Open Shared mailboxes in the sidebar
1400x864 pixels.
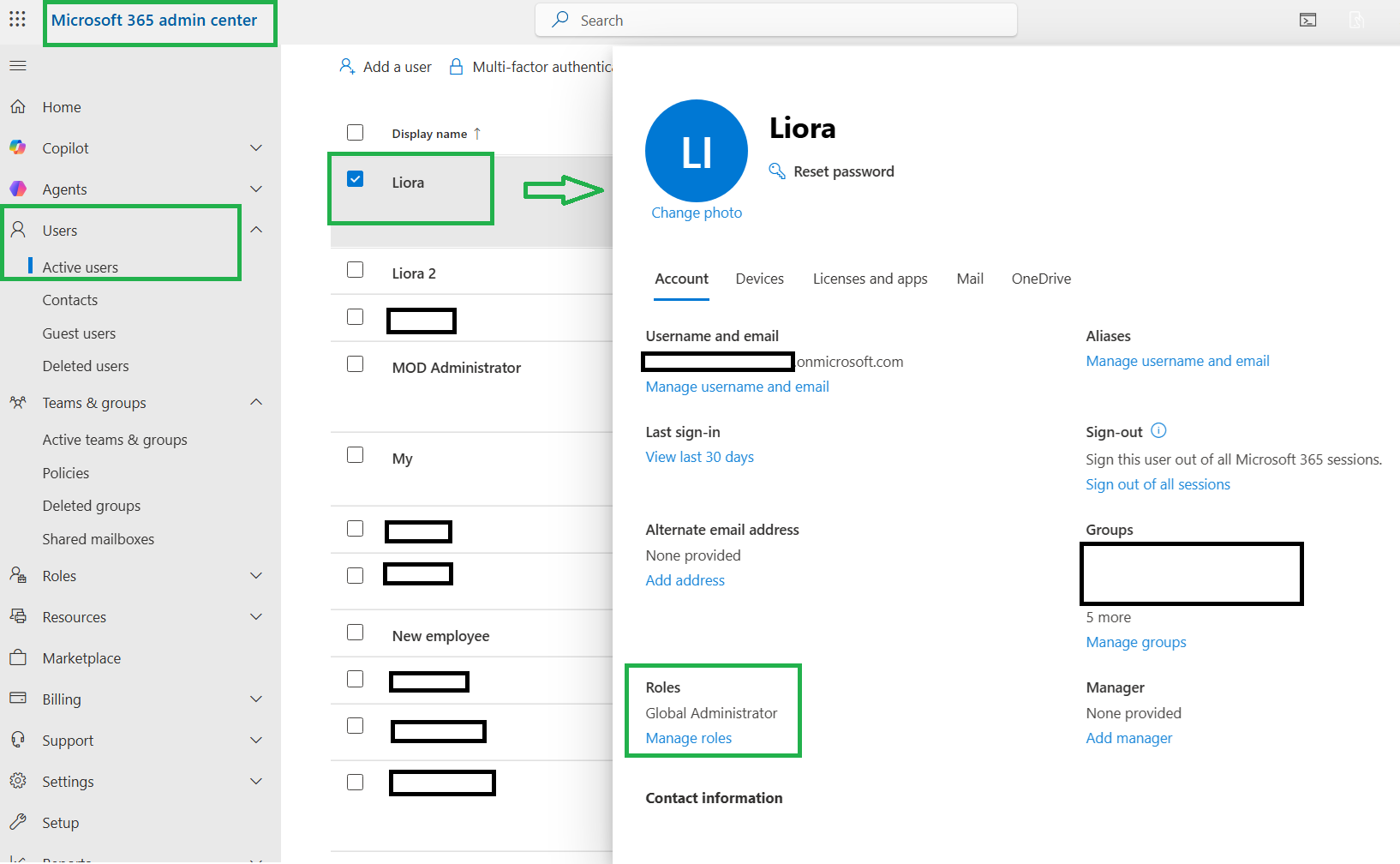[99, 539]
